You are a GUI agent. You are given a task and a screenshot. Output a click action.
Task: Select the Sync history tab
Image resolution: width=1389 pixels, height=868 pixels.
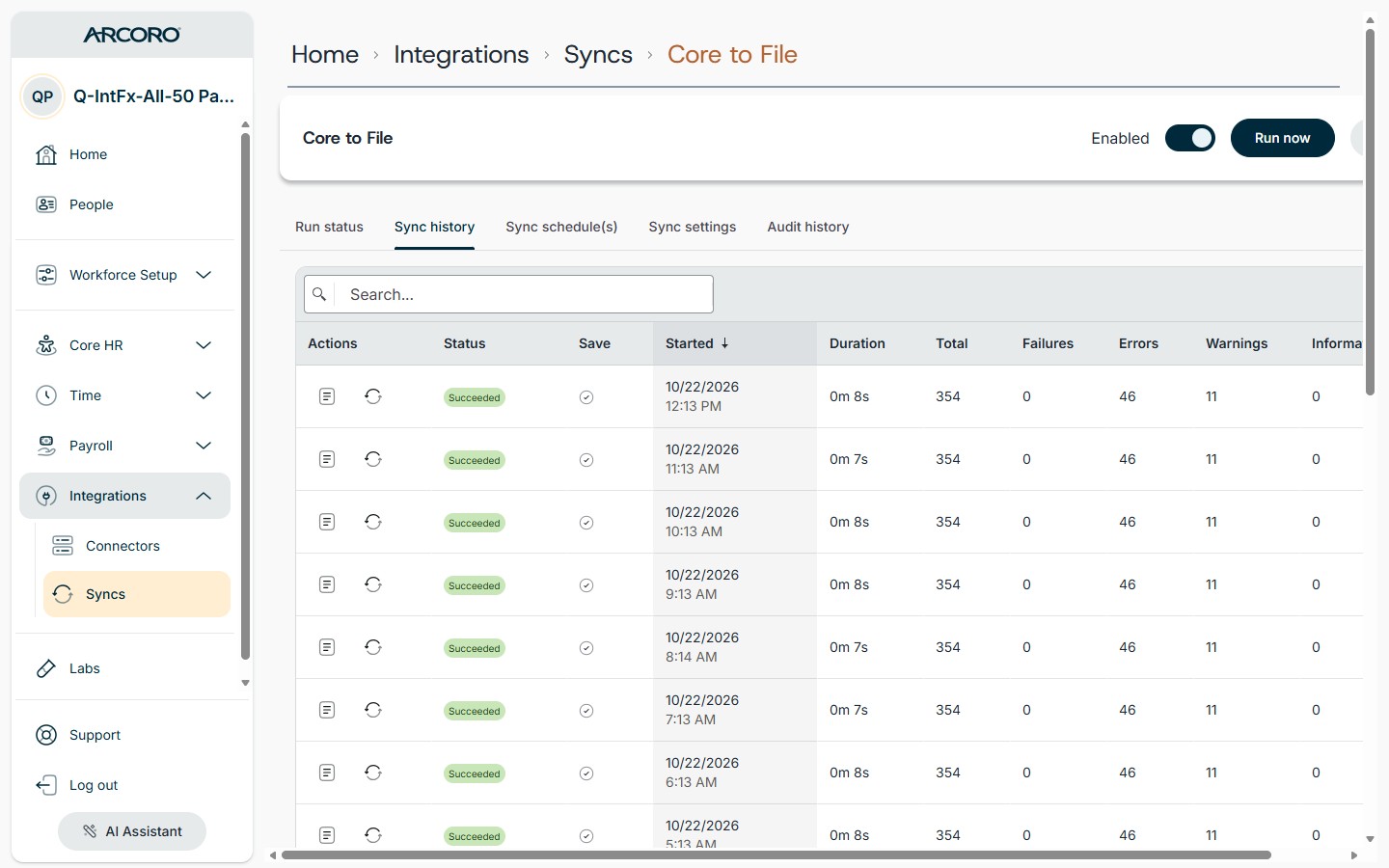(434, 227)
